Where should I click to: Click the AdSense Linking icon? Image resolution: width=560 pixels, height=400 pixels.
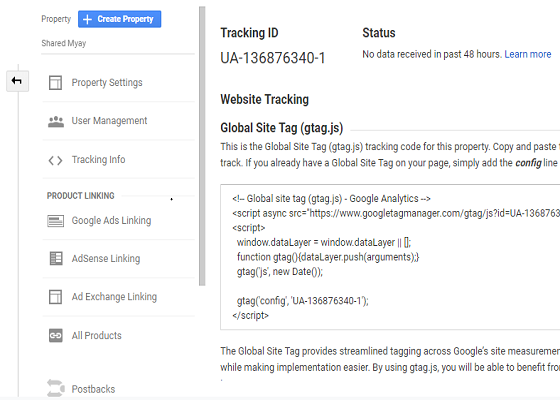tap(56, 259)
